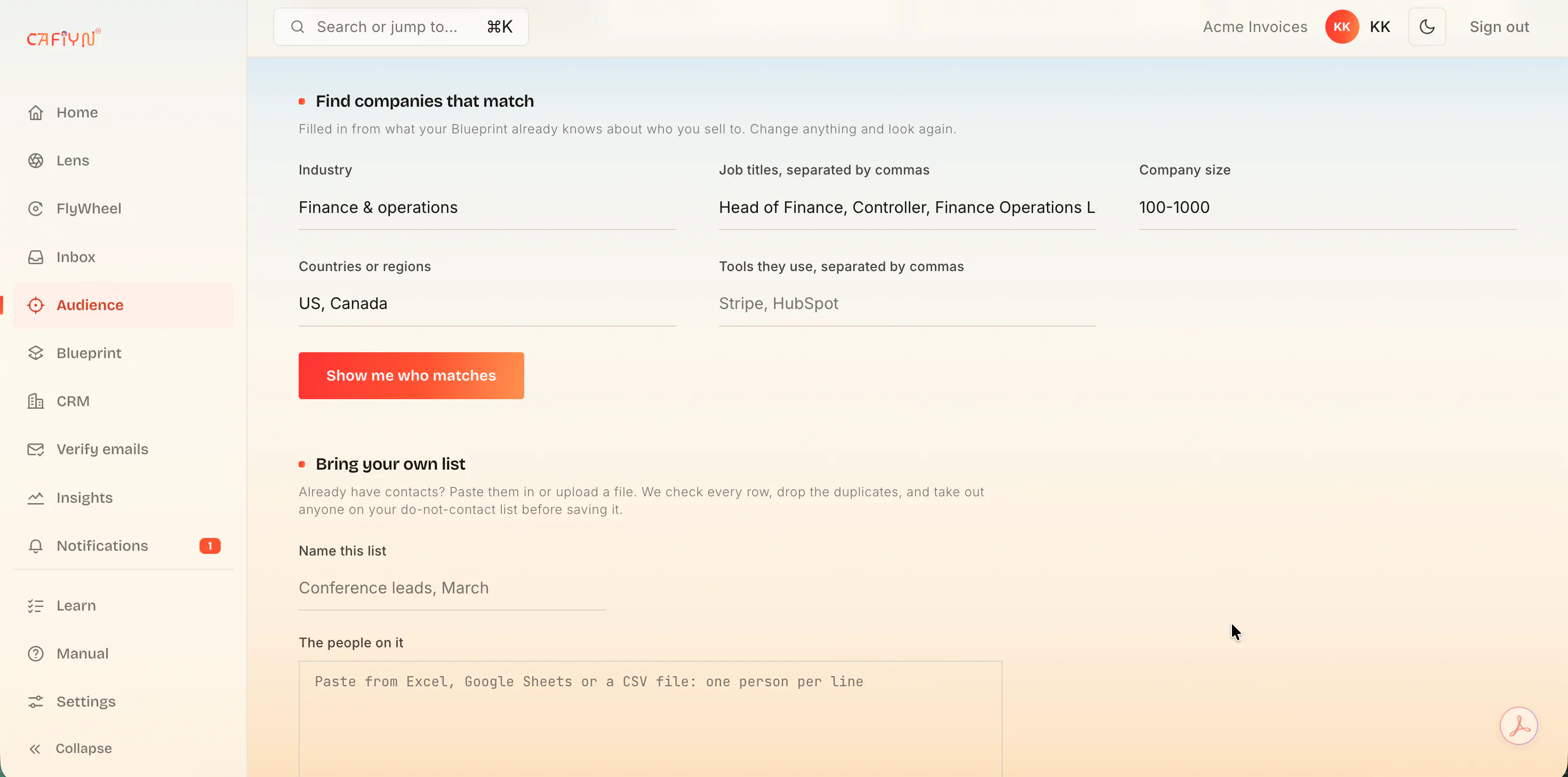Open Blueprint from sidebar
The image size is (1568, 777).
(x=123, y=353)
